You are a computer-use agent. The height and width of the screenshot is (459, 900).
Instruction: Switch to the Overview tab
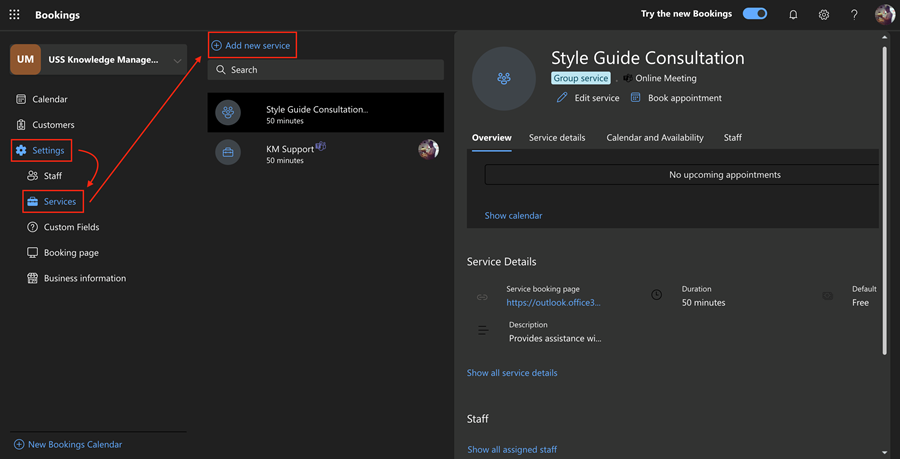pyautogui.click(x=491, y=138)
